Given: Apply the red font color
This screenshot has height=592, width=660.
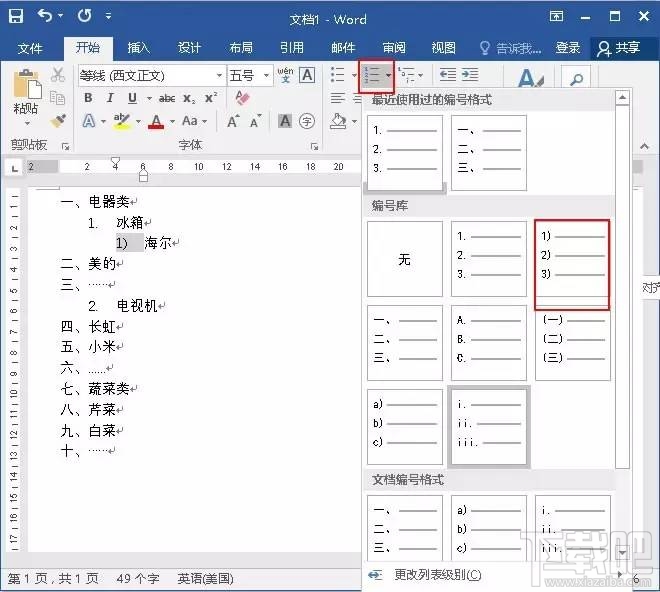Looking at the screenshot, I should coord(156,121).
